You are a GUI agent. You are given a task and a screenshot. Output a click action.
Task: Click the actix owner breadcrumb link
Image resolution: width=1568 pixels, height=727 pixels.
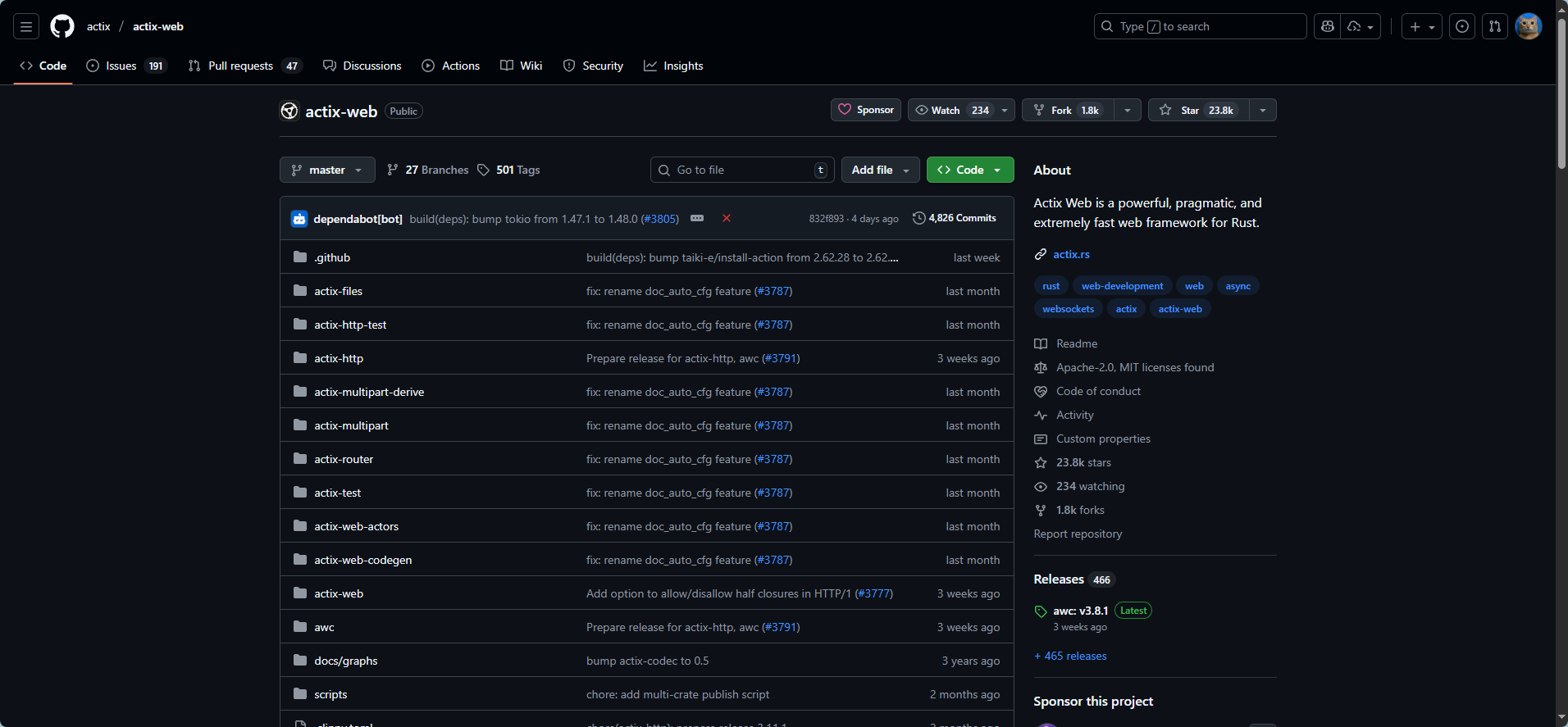tap(98, 26)
